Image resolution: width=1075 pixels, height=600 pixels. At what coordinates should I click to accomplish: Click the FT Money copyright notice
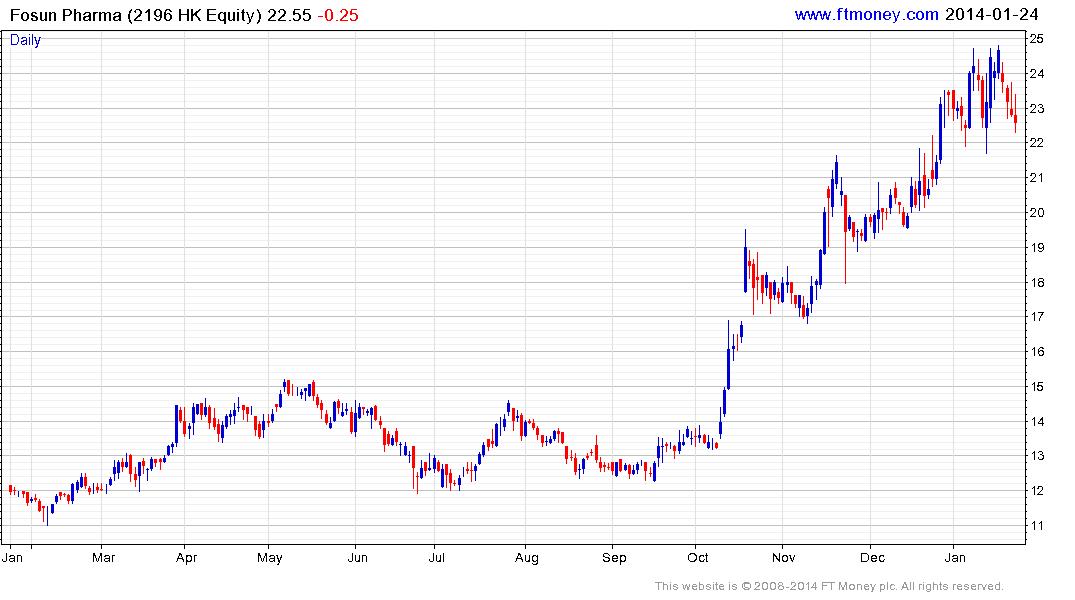click(x=829, y=586)
